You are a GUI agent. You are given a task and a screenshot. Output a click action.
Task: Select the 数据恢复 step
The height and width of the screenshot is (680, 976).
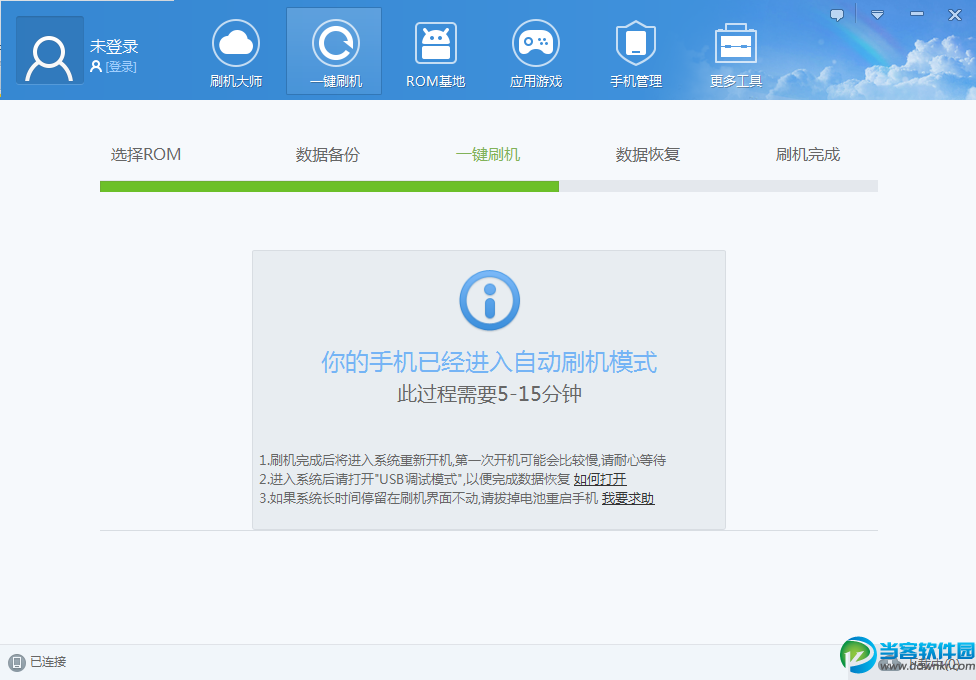[647, 154]
